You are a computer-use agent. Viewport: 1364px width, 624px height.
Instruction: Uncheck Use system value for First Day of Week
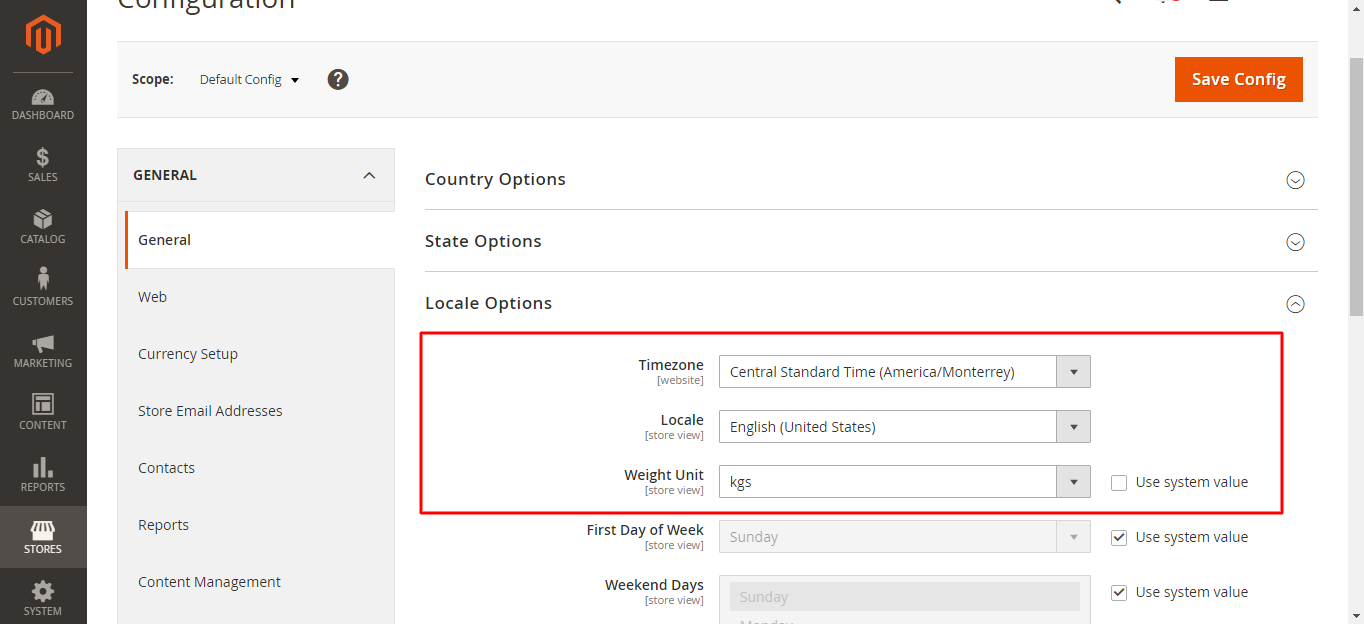tap(1118, 537)
